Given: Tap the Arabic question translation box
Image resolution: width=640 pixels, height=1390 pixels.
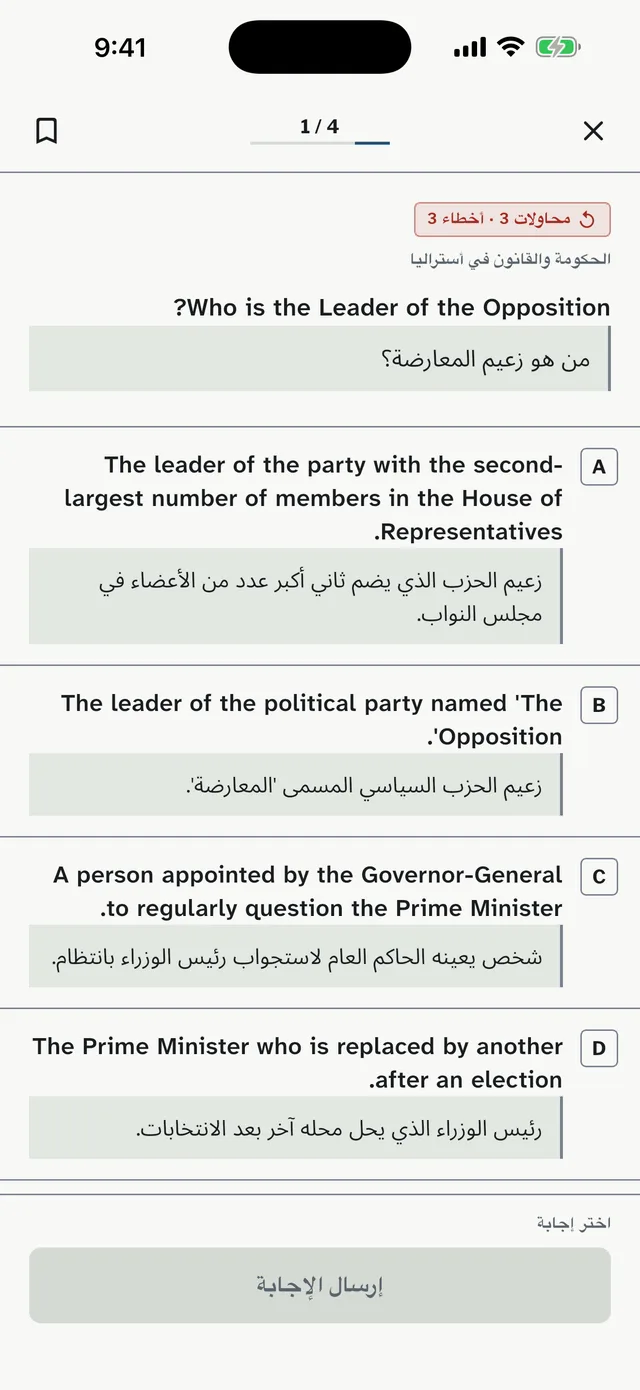Looking at the screenshot, I should point(320,358).
